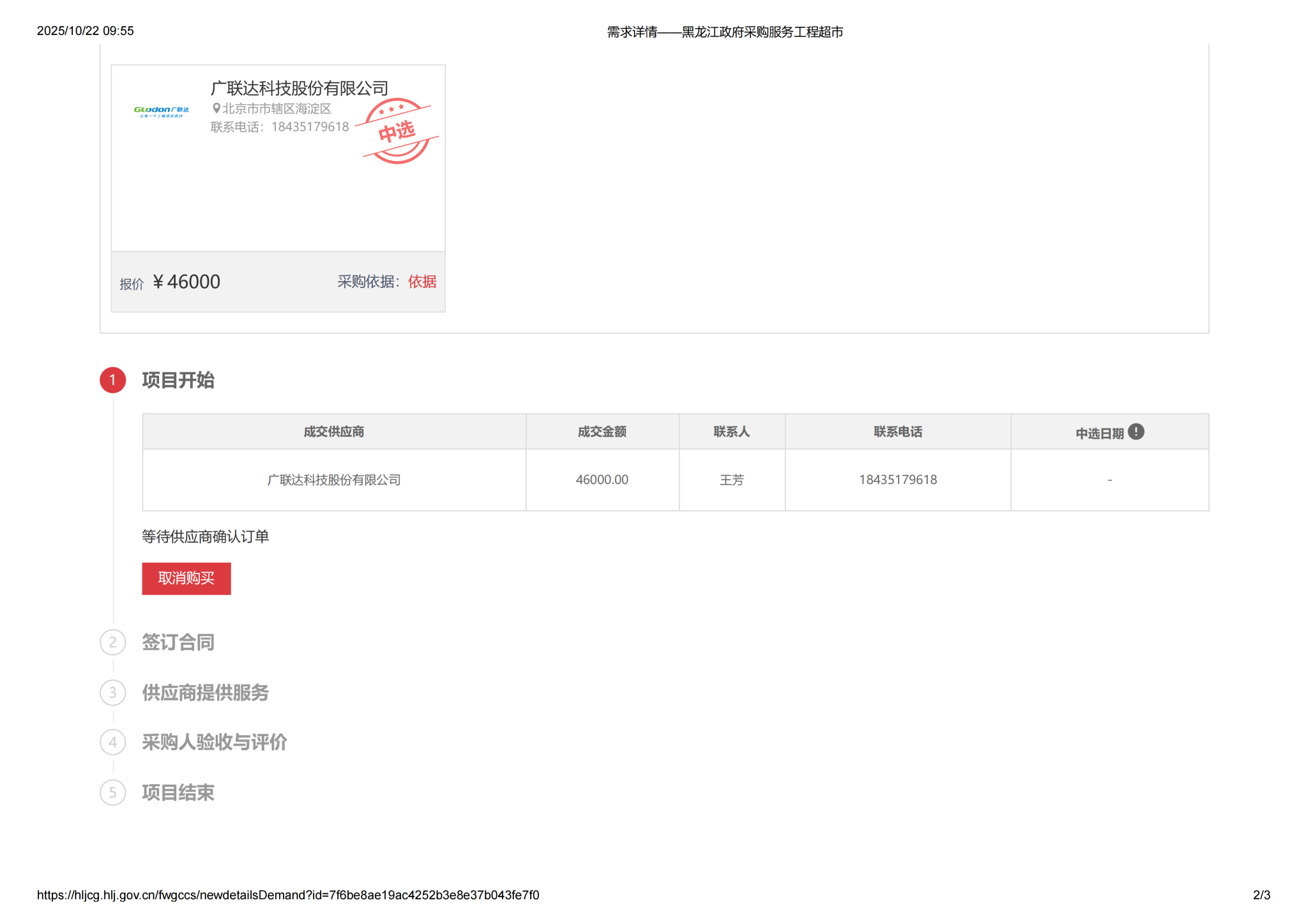Click the 中选日期 info exclamation icon
Screen dimensions: 1308x924
(x=1136, y=432)
